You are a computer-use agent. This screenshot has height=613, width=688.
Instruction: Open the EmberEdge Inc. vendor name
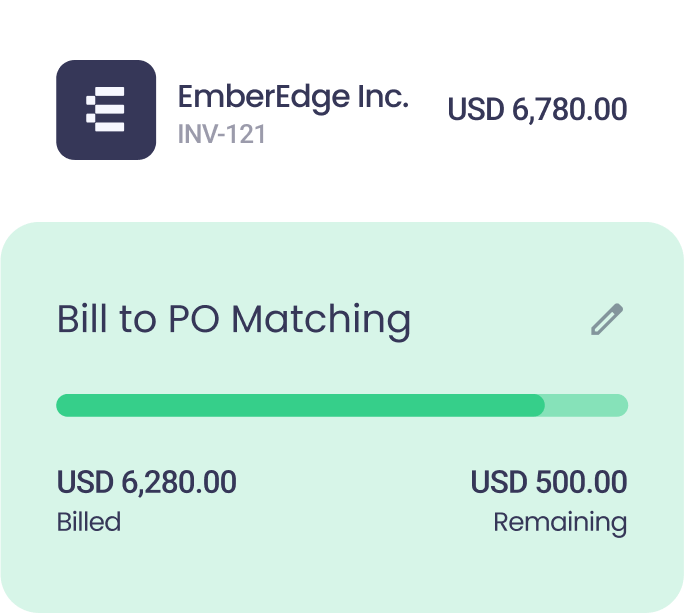pos(293,97)
